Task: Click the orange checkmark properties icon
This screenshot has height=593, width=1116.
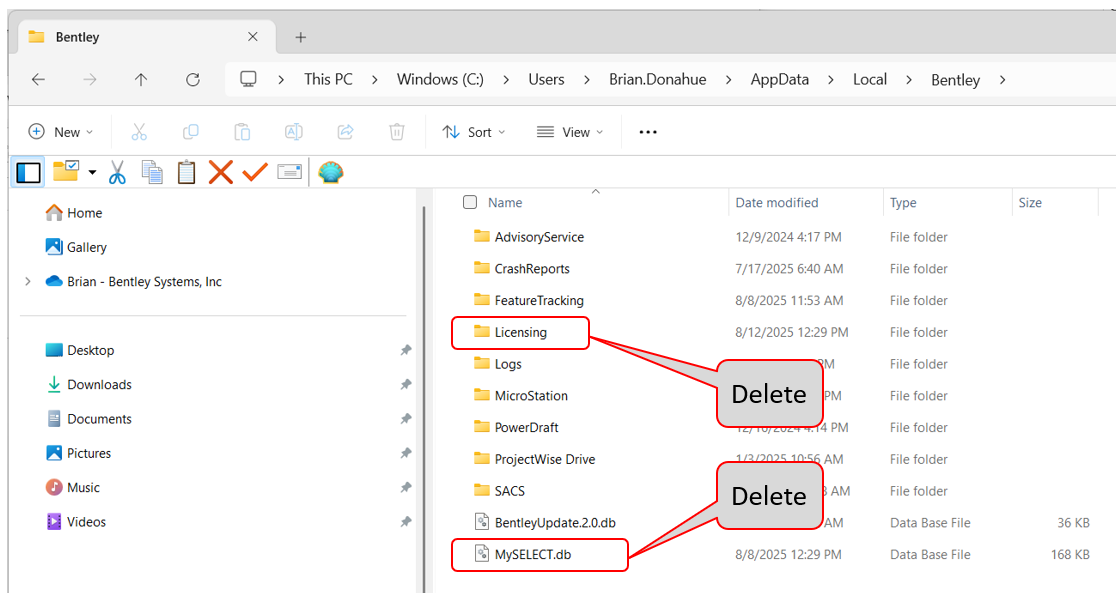Action: pyautogui.click(x=255, y=172)
